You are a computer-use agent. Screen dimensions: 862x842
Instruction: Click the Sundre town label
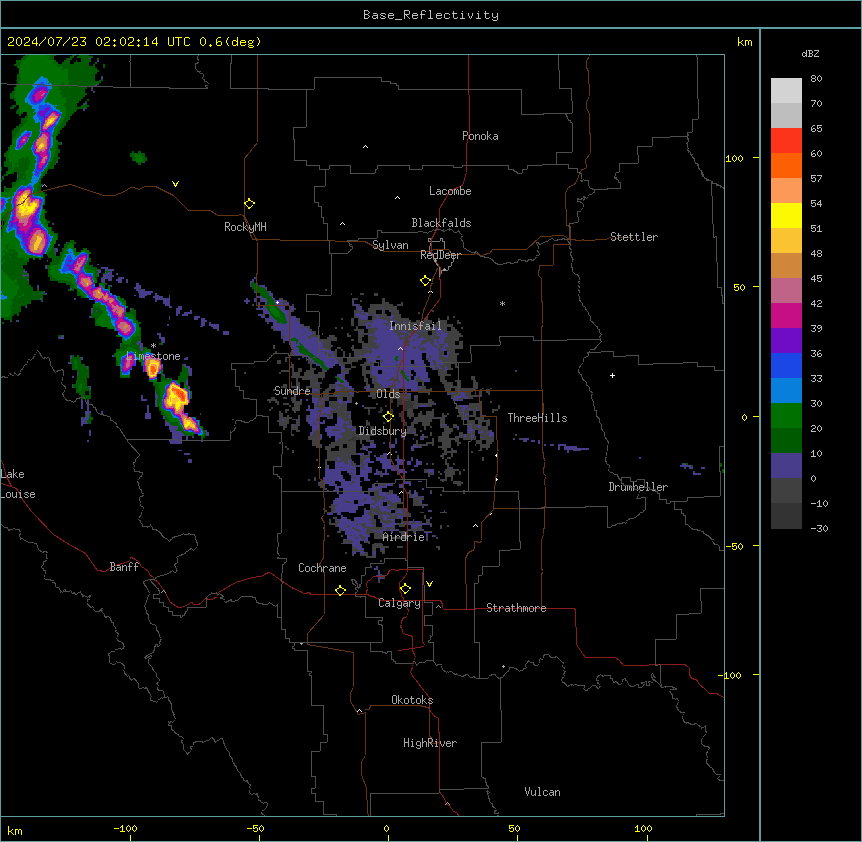tap(292, 391)
